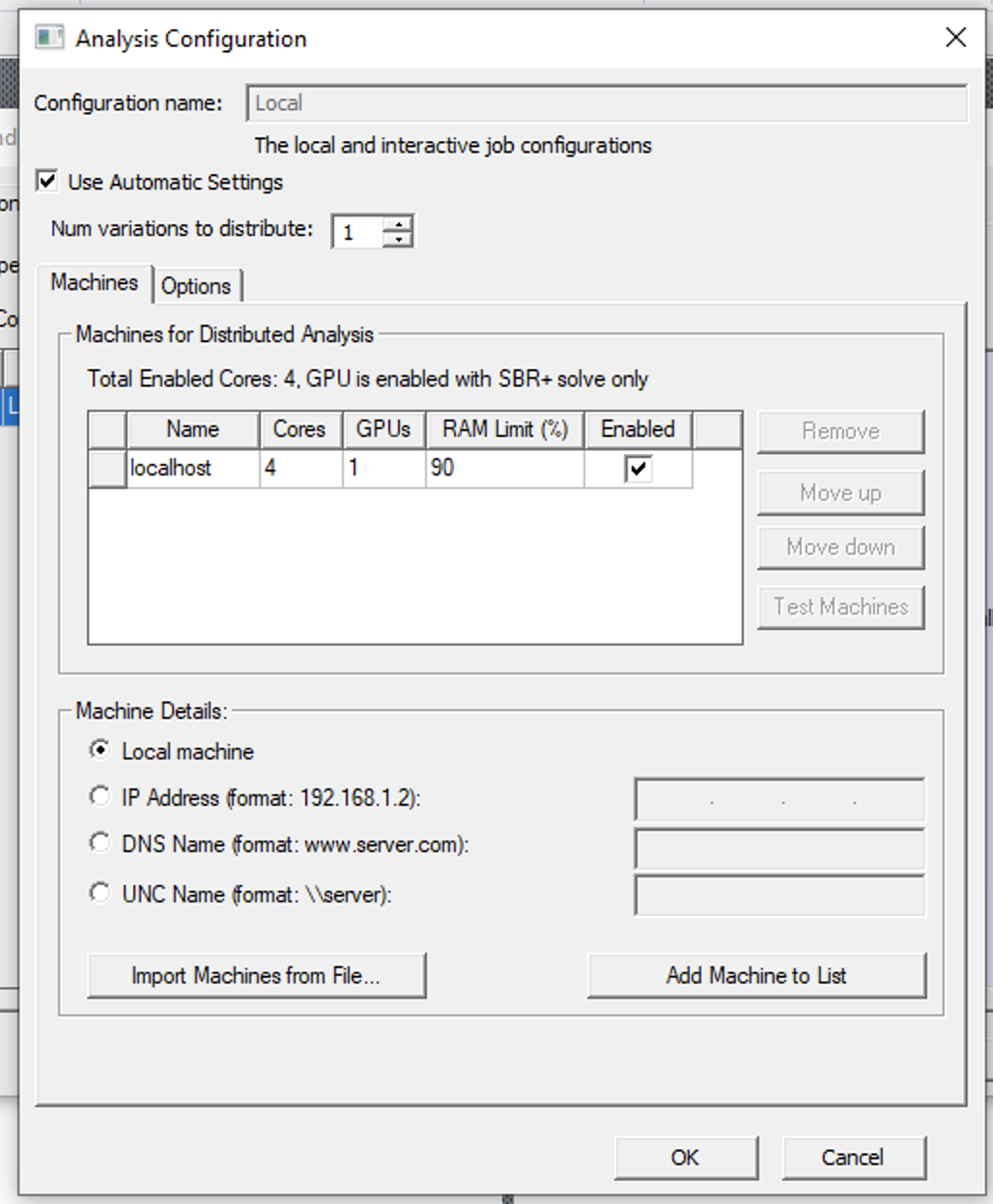Click the Num variations number field
The image size is (993, 1204).
click(357, 232)
